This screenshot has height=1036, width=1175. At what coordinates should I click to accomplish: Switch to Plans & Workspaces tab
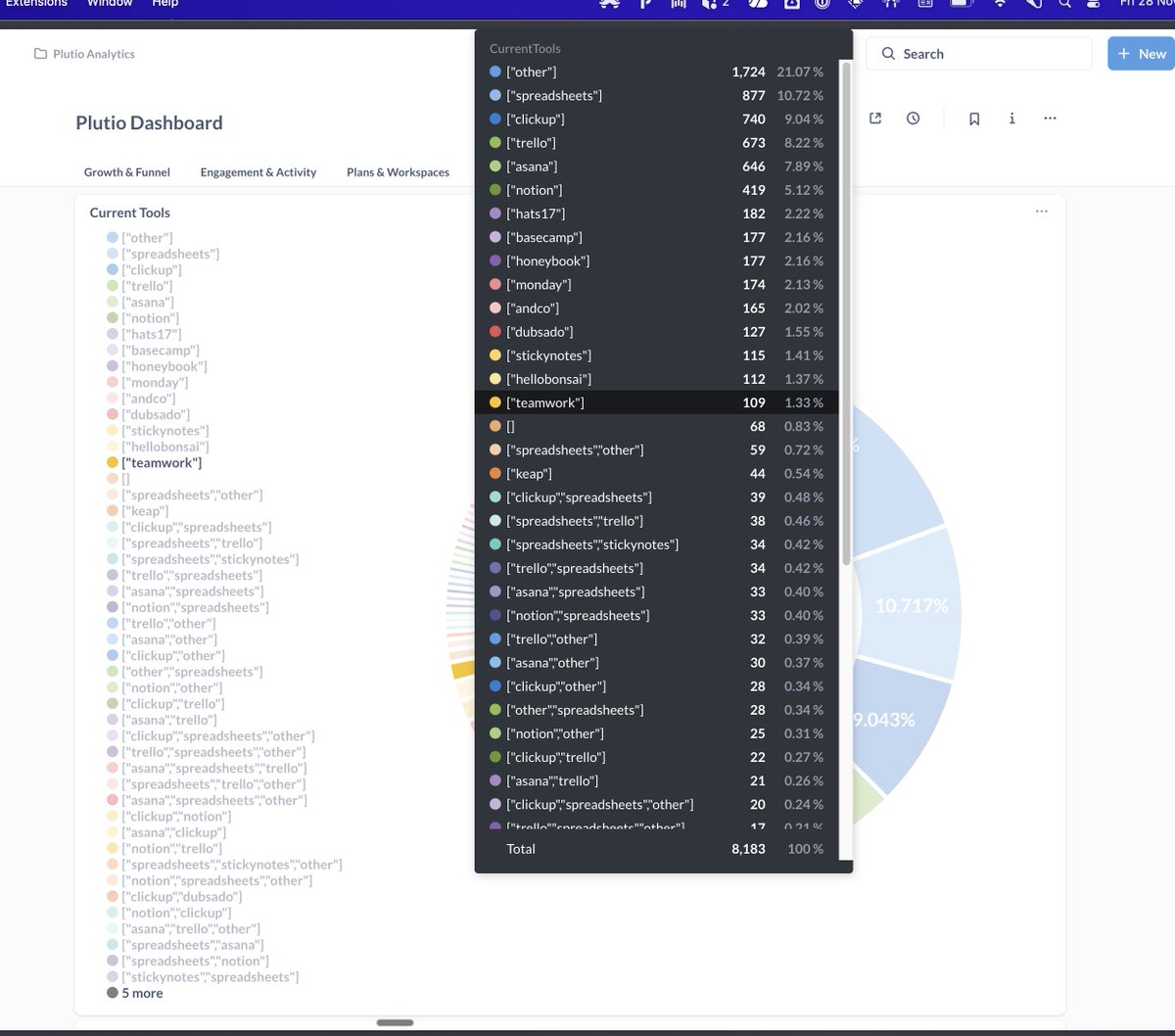[x=399, y=172]
